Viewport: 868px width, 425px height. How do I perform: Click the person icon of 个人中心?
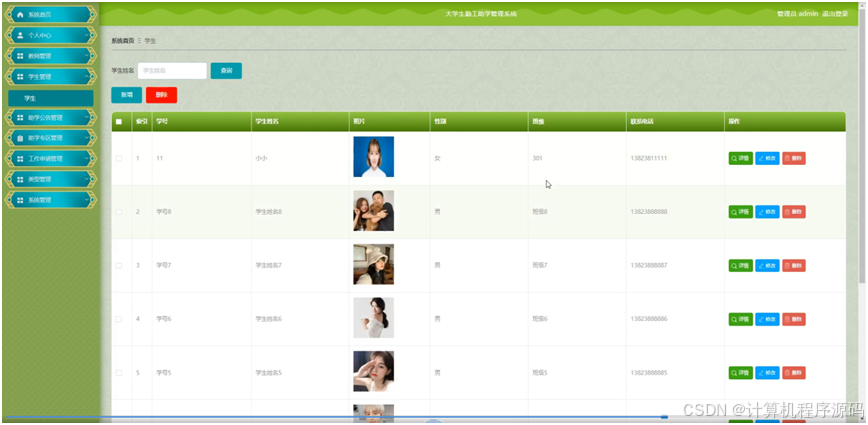(x=20, y=35)
